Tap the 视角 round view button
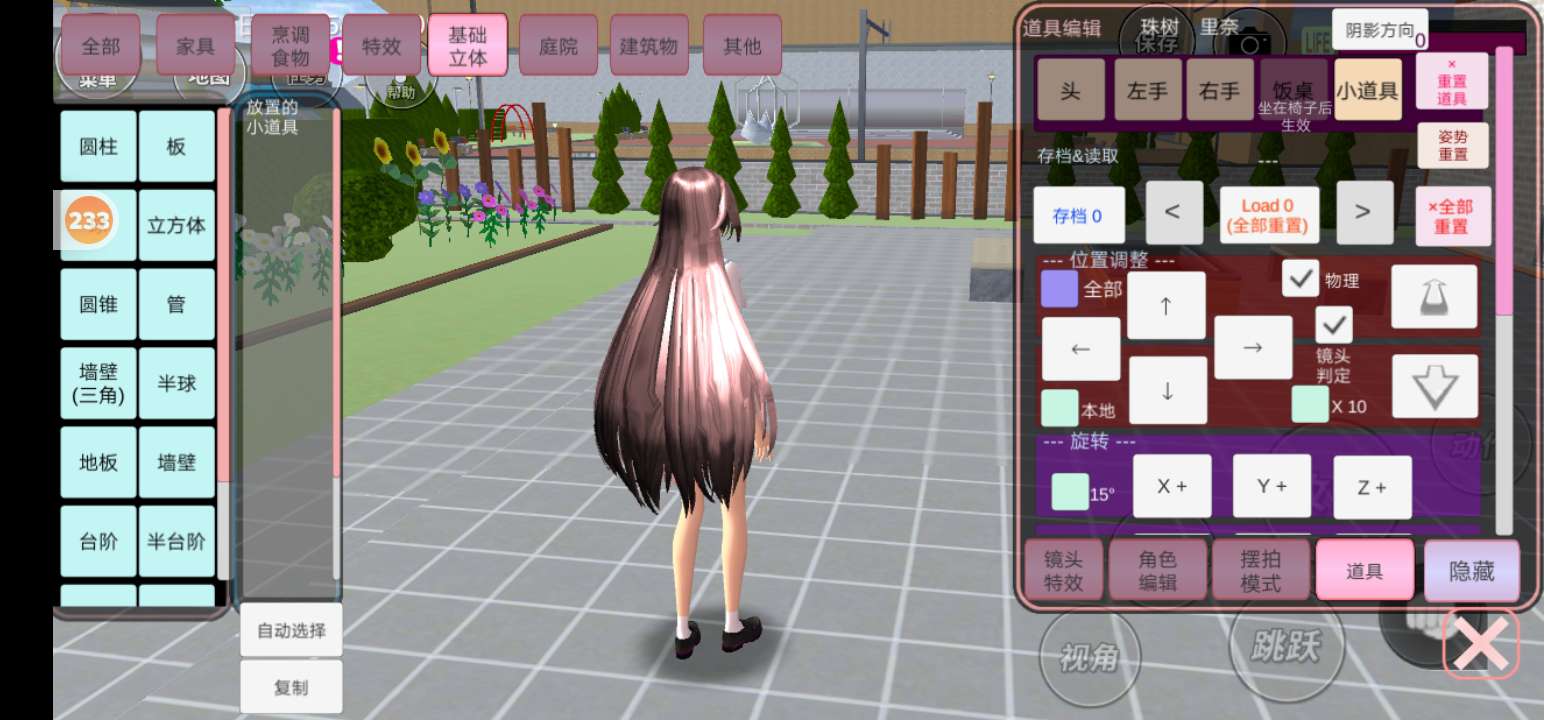Image resolution: width=1544 pixels, height=720 pixels. [1090, 656]
